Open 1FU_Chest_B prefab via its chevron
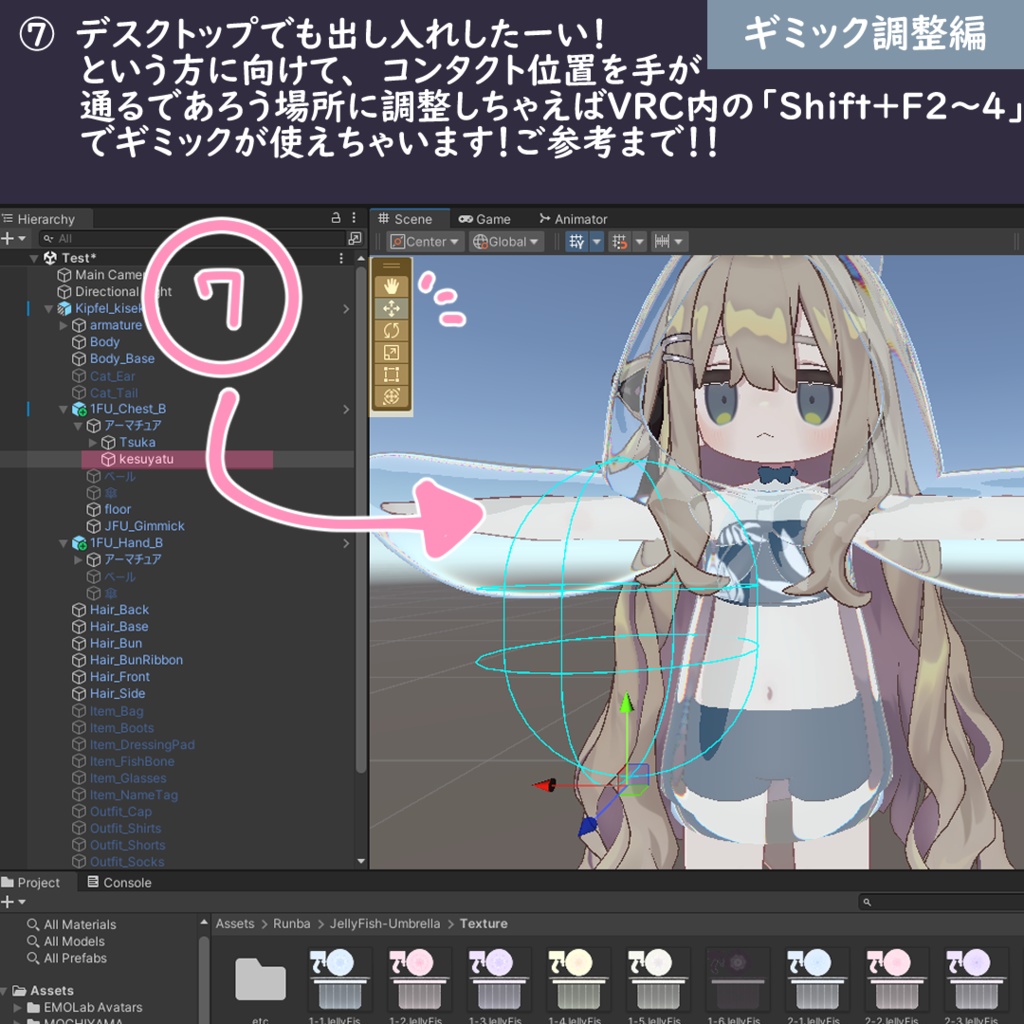The width and height of the screenshot is (1024, 1024). click(x=346, y=409)
